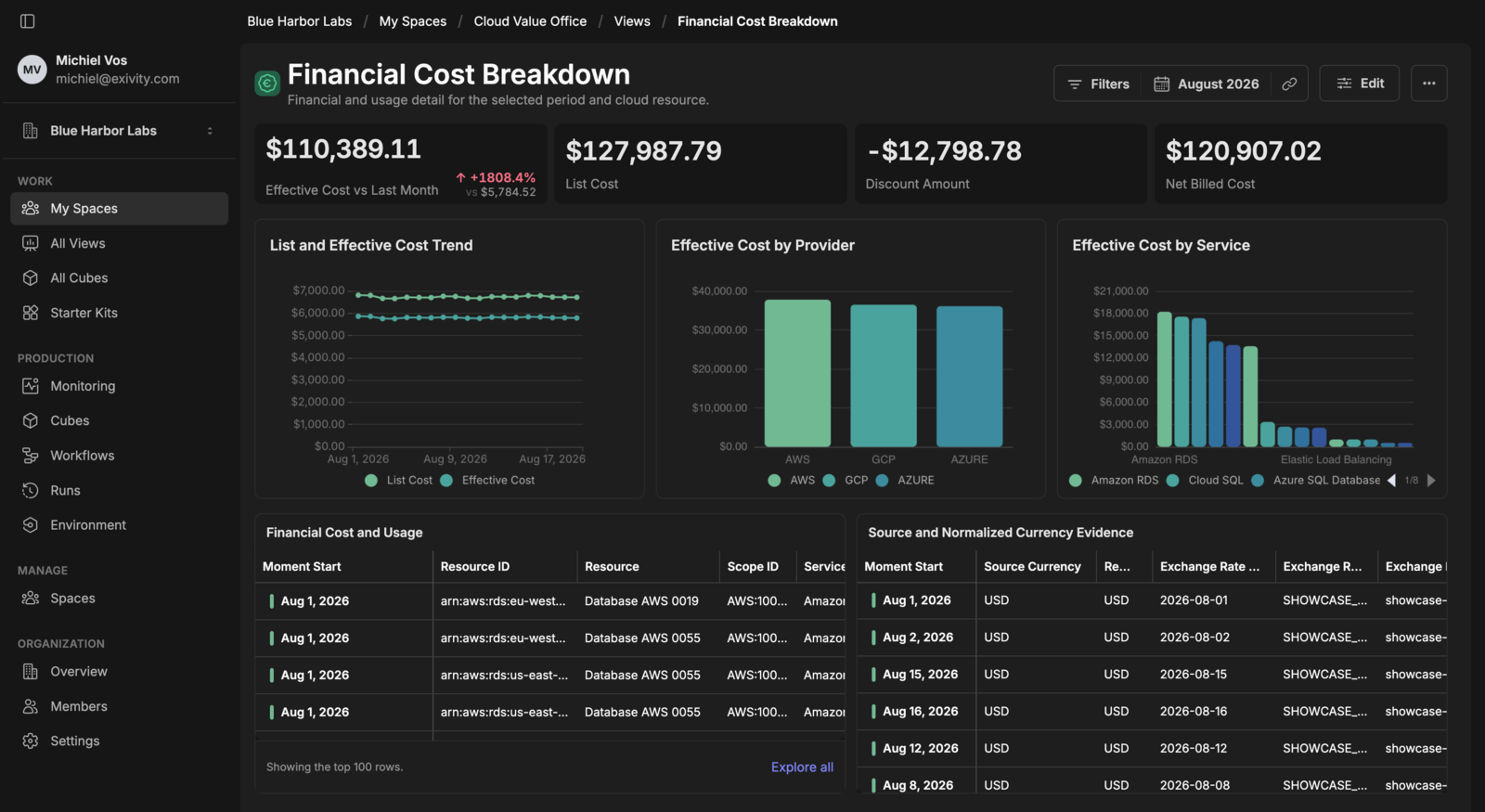
Task: Open the Workflows section
Action: click(x=119, y=456)
